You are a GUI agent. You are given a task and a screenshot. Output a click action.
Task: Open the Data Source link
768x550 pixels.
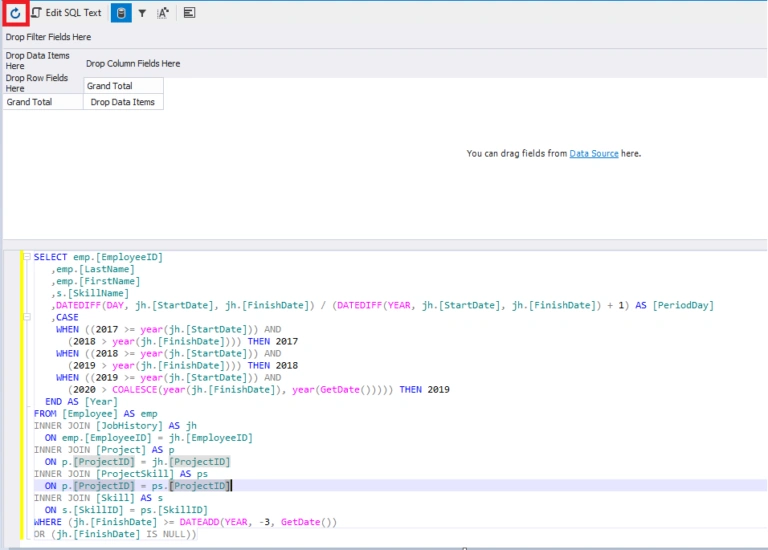[x=594, y=153]
